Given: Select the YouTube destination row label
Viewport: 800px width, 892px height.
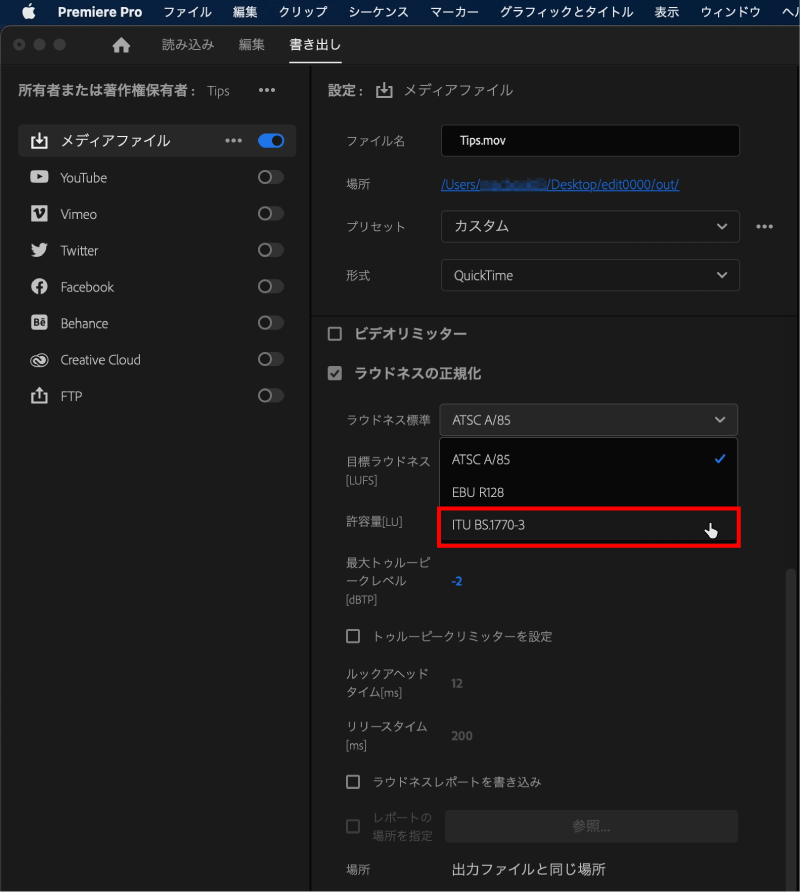Looking at the screenshot, I should pos(84,177).
